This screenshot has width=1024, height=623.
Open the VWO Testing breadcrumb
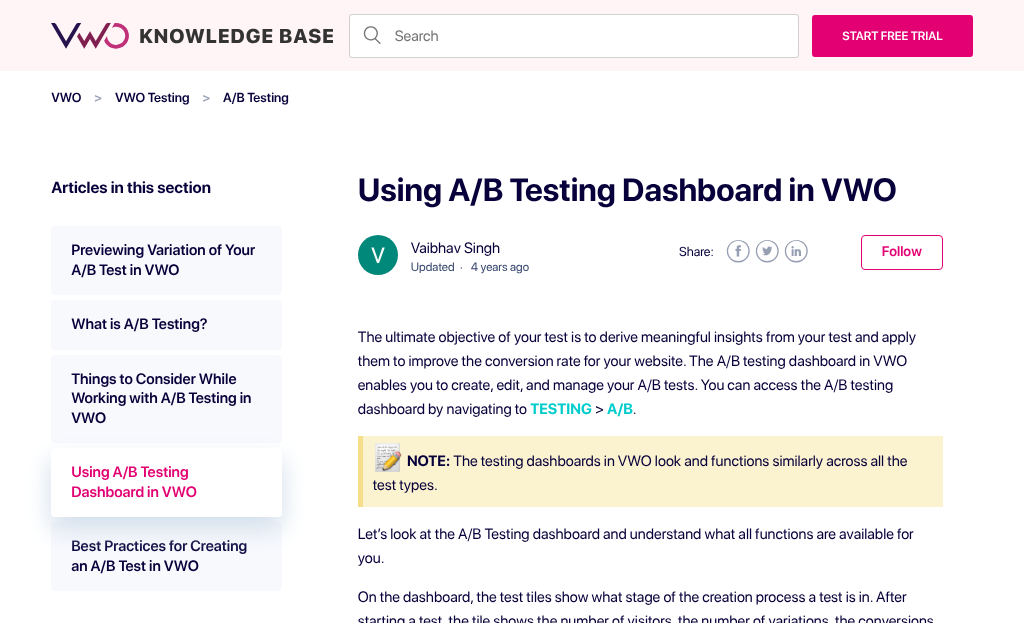tap(152, 98)
